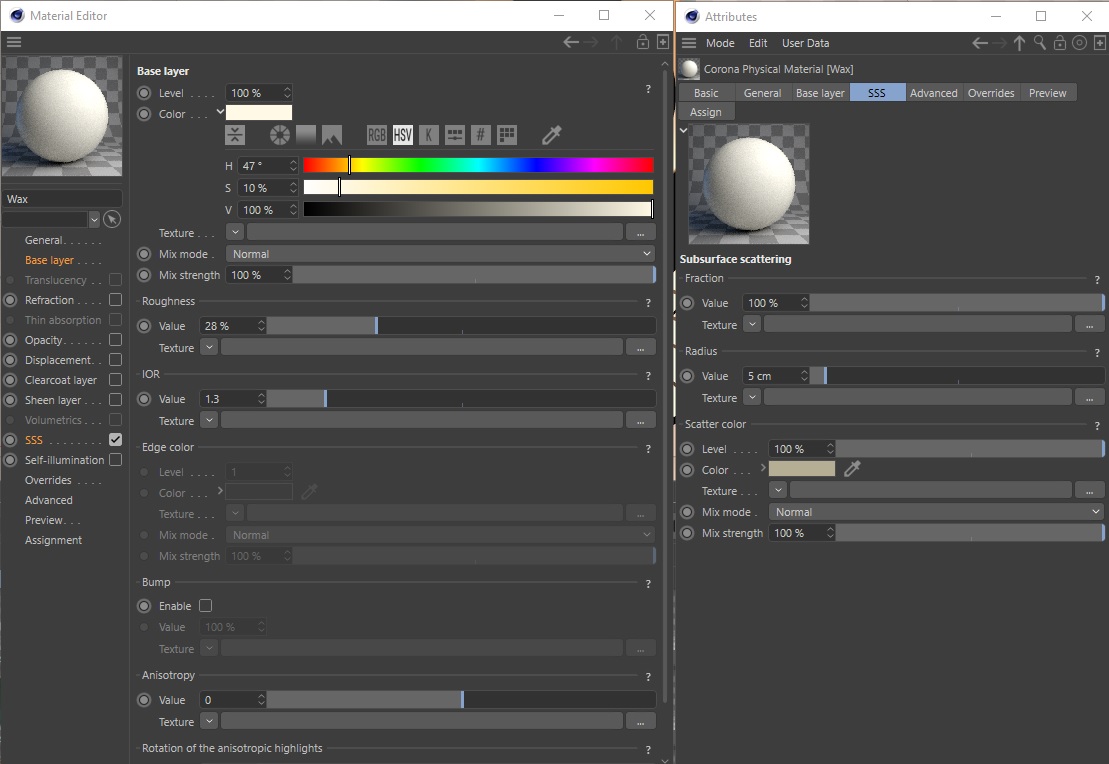Screen dimensions: 1109x764
Task: Open the User Data menu
Action: click(x=806, y=43)
